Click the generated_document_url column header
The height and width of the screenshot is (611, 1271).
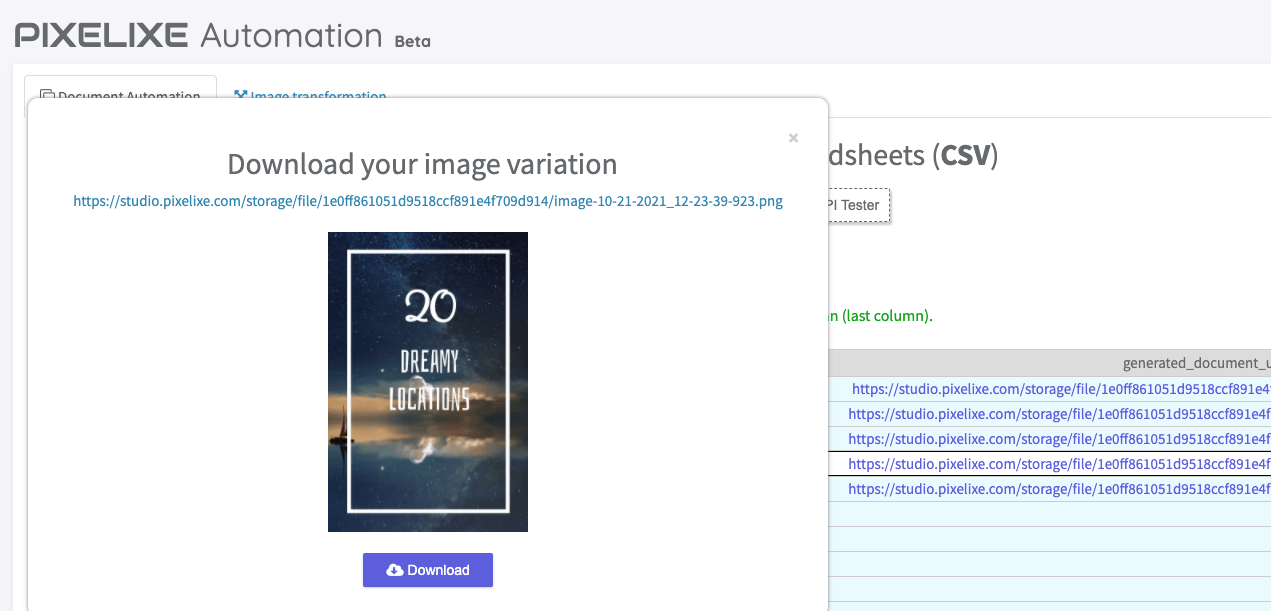(x=1195, y=364)
